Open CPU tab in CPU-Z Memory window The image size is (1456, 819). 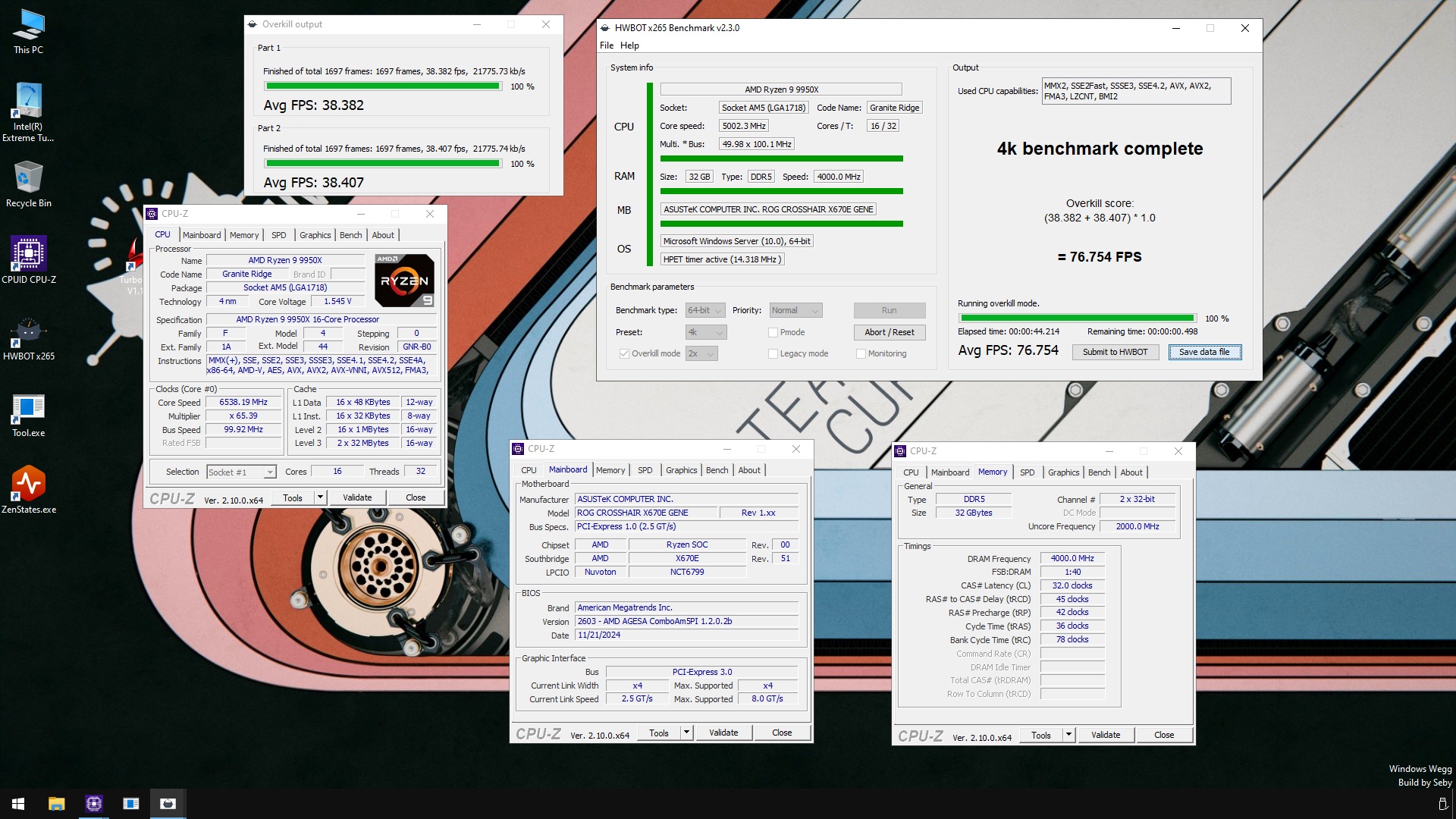tap(911, 472)
